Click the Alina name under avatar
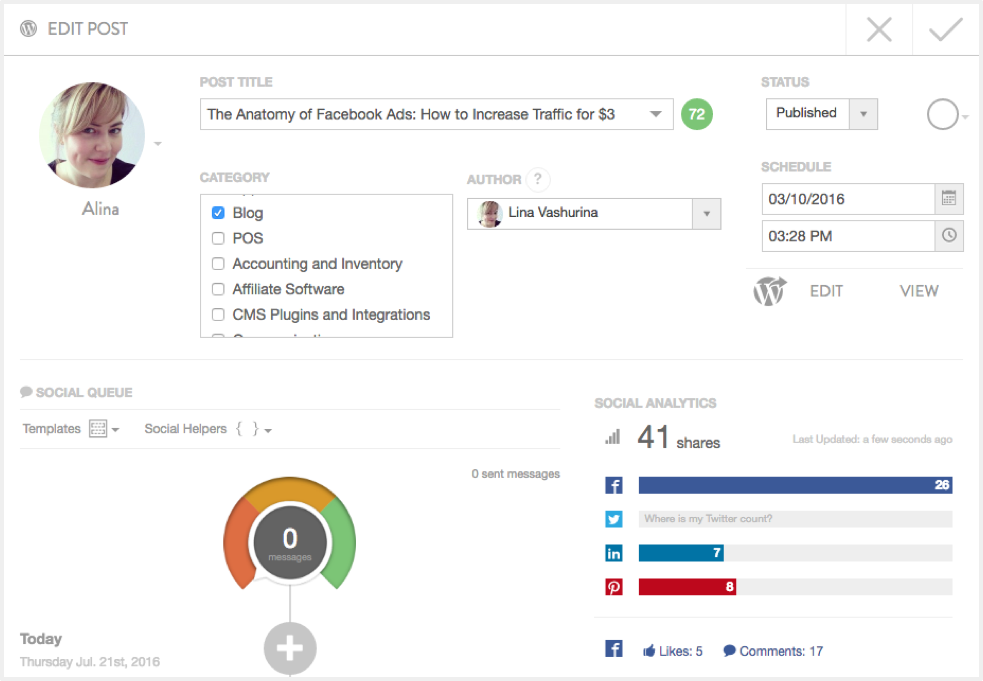The height and width of the screenshot is (681, 983). [100, 209]
